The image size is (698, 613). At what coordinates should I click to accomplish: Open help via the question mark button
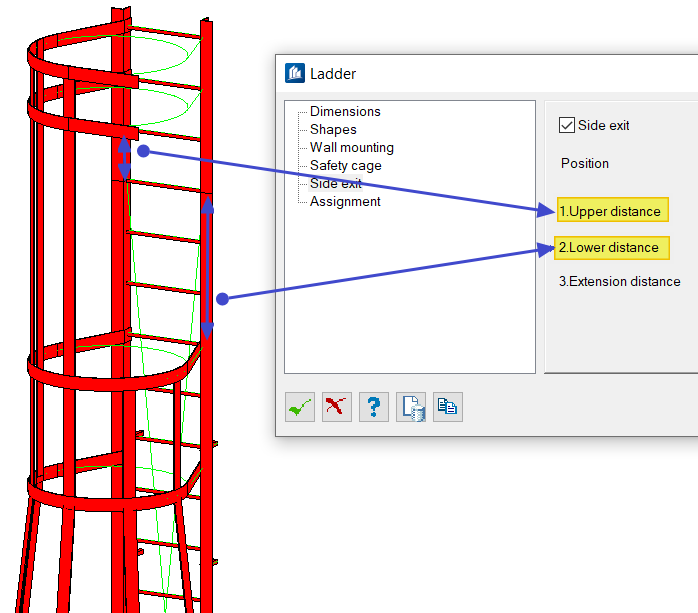tap(373, 407)
